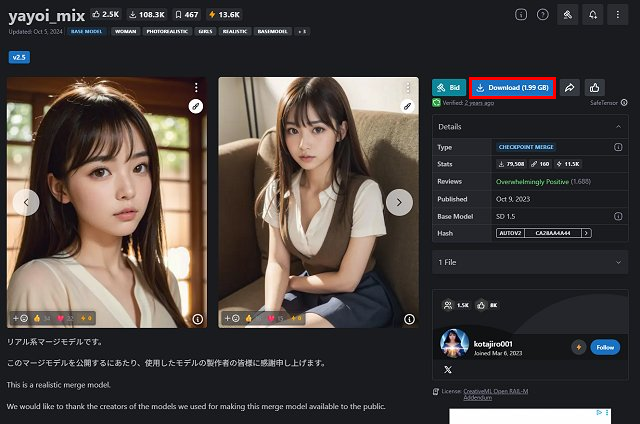Open the Bid option
640x424 pixels.
(x=448, y=88)
